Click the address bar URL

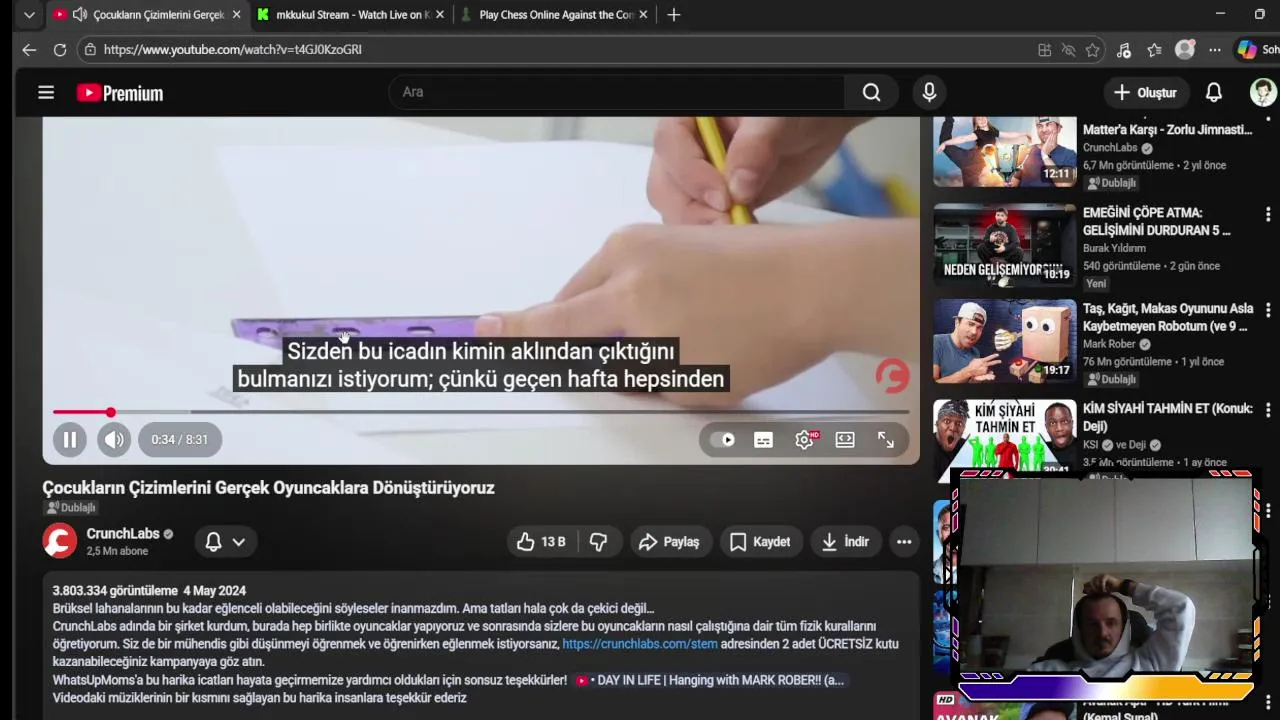pos(233,49)
